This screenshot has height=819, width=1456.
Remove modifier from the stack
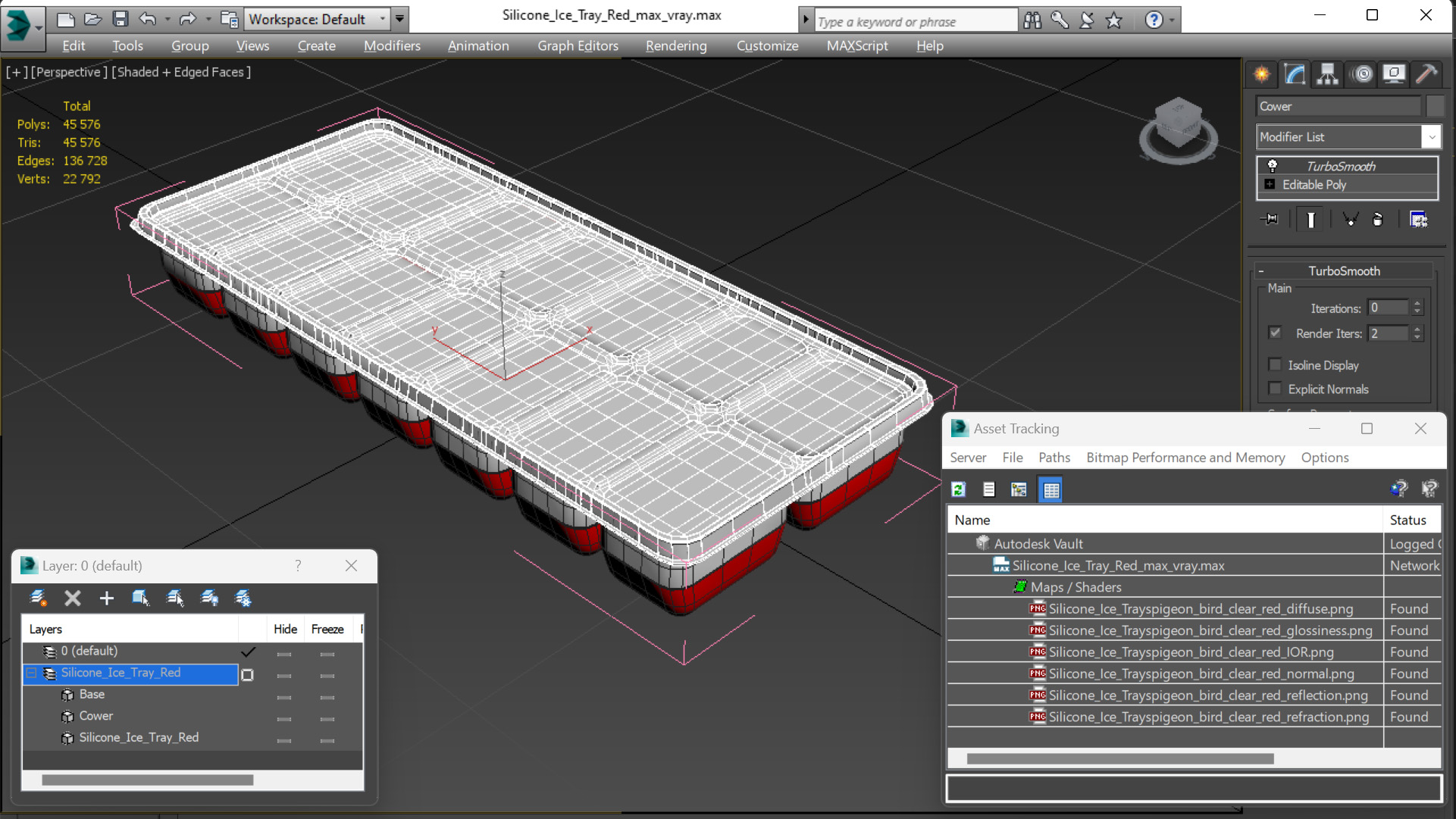point(1378,220)
